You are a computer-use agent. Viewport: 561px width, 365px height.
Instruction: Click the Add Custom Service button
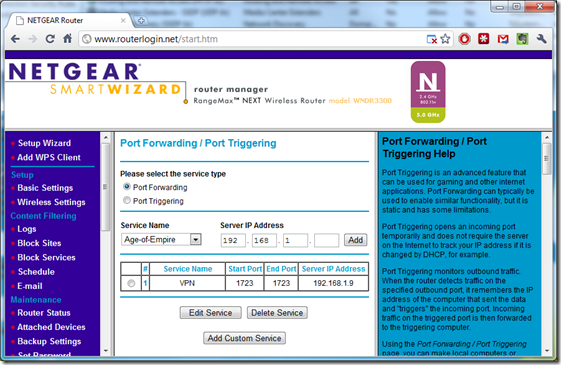coord(244,338)
